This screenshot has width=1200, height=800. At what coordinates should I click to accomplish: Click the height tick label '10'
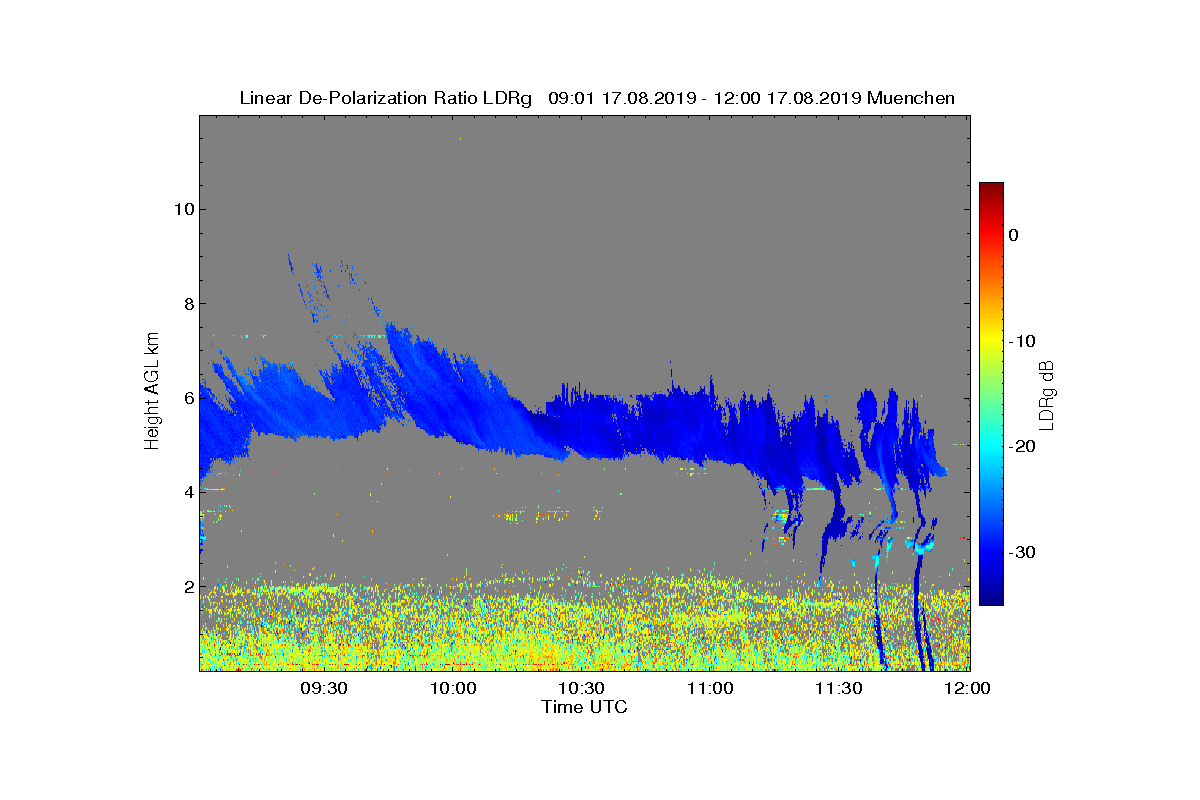[x=182, y=209]
